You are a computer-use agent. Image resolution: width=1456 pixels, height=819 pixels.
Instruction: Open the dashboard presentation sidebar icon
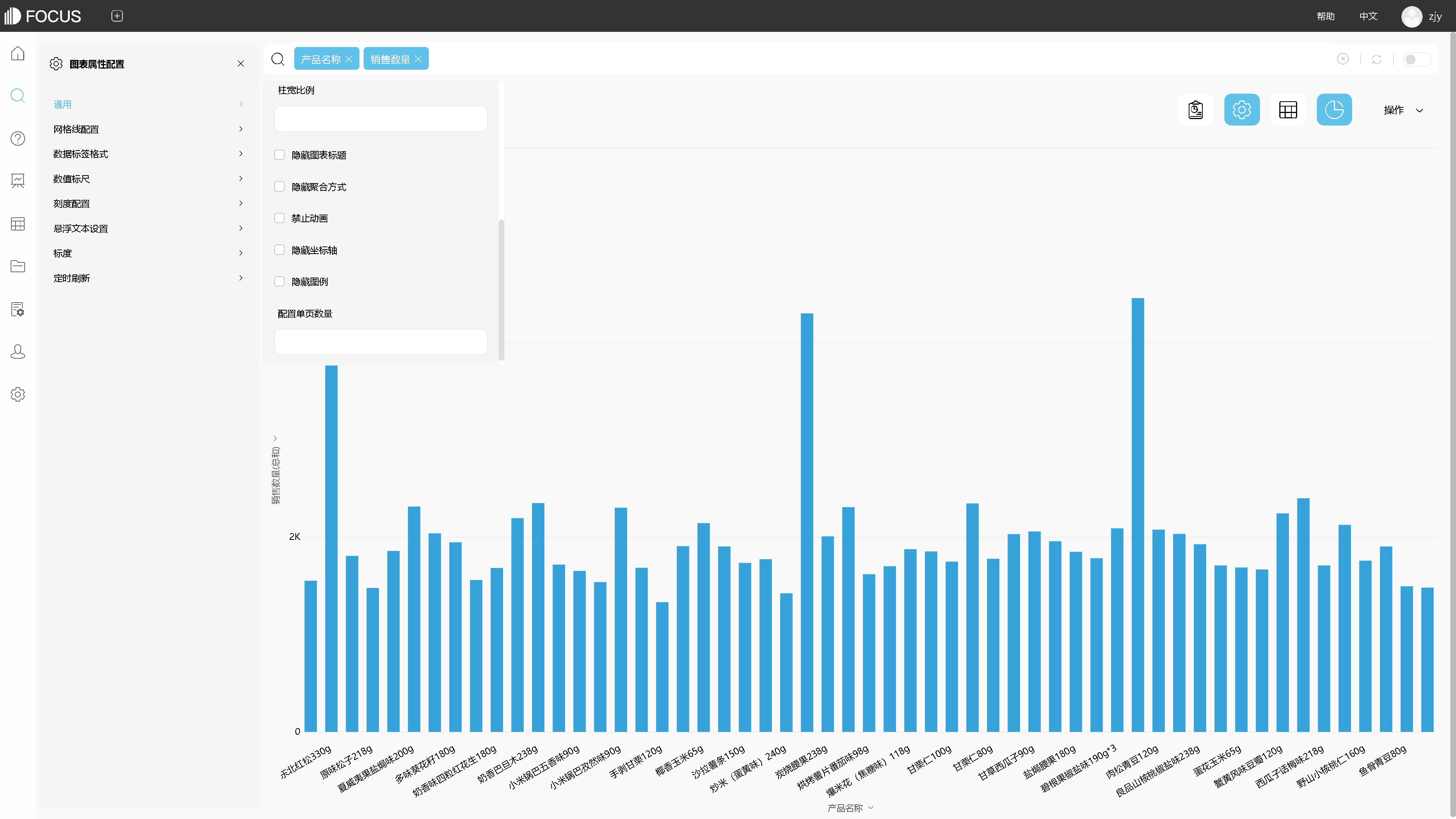click(x=17, y=181)
